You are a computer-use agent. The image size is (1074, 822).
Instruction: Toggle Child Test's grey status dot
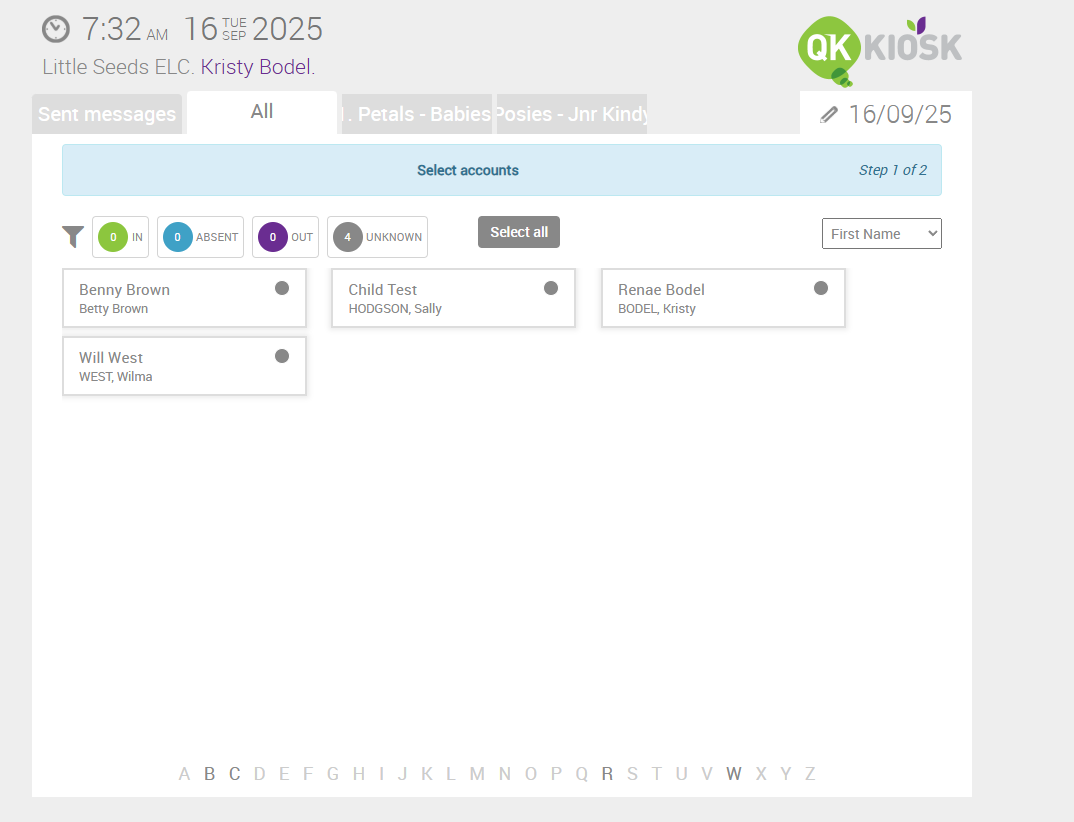pos(551,288)
